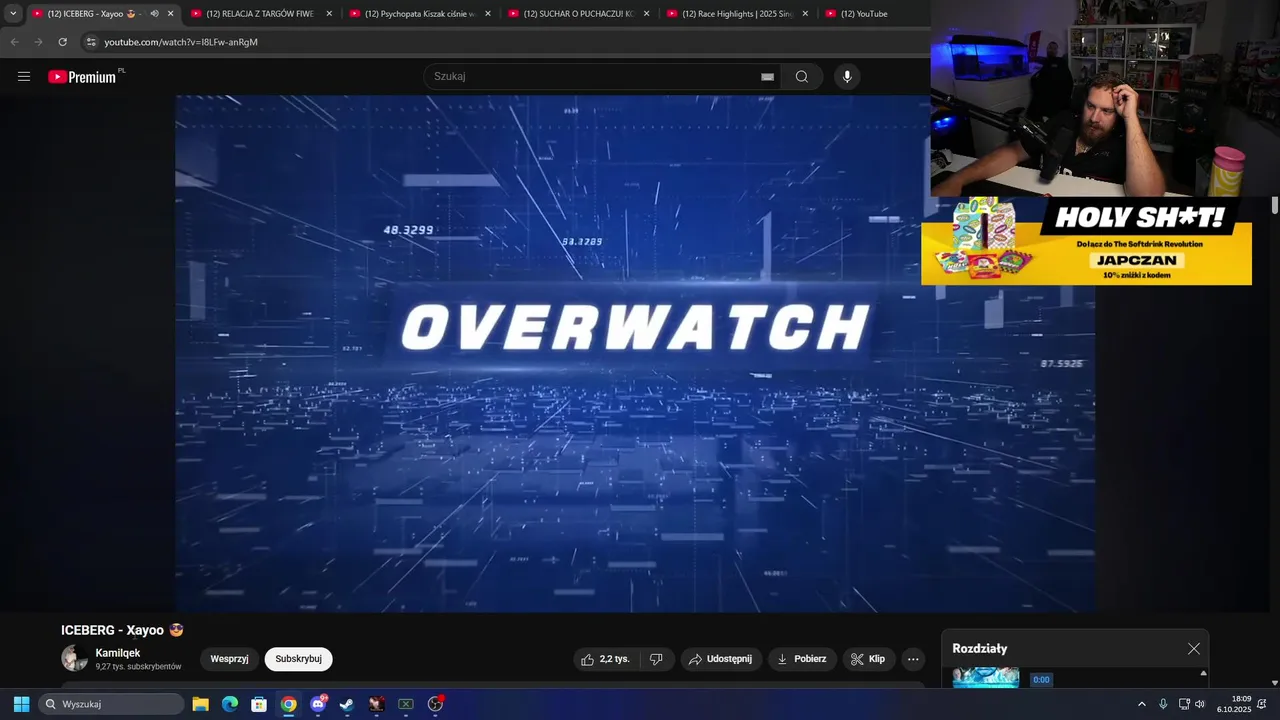Click the tray microphone icon
The height and width of the screenshot is (720, 1280).
(x=1163, y=704)
